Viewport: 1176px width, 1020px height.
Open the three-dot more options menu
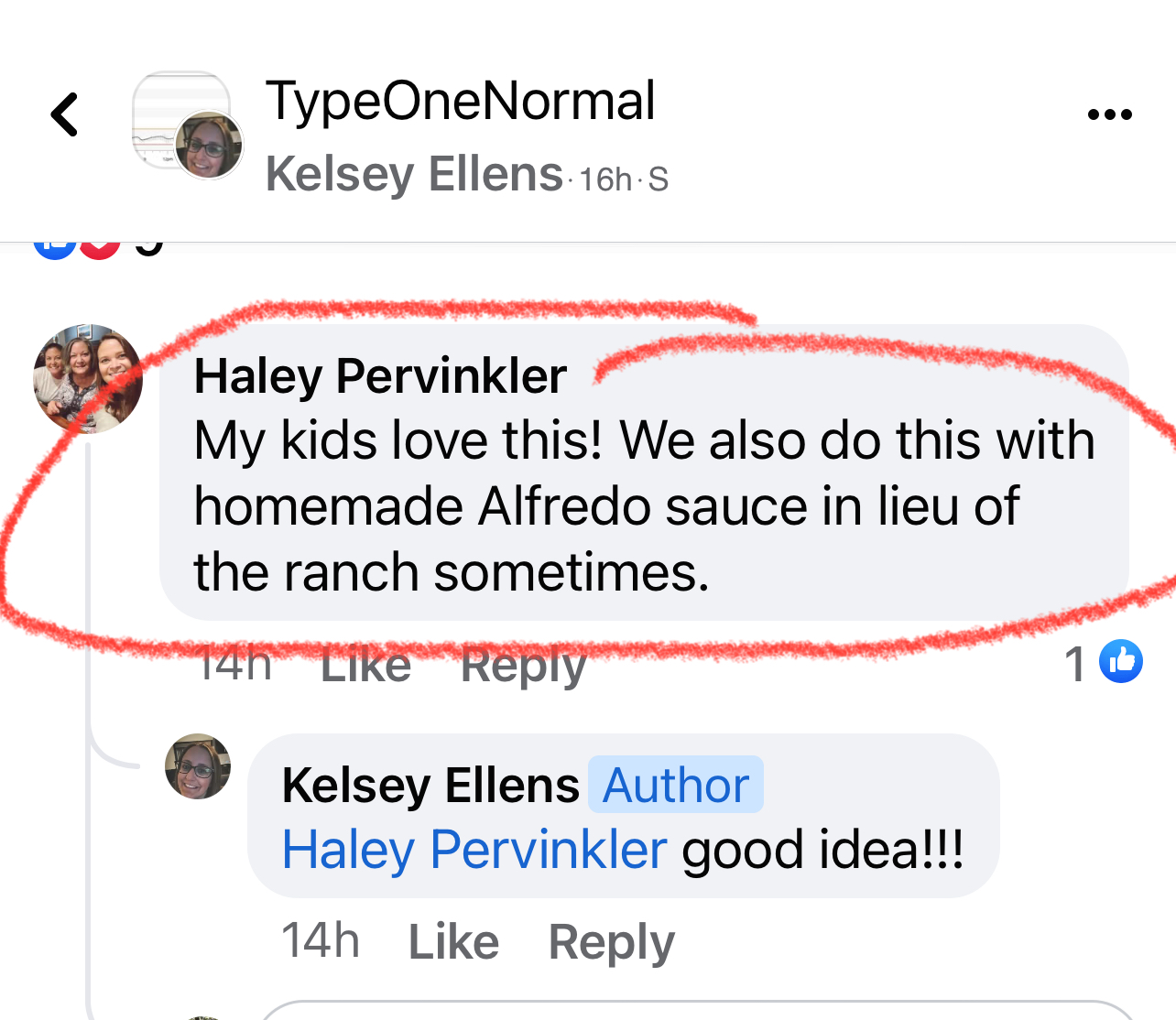[1109, 115]
